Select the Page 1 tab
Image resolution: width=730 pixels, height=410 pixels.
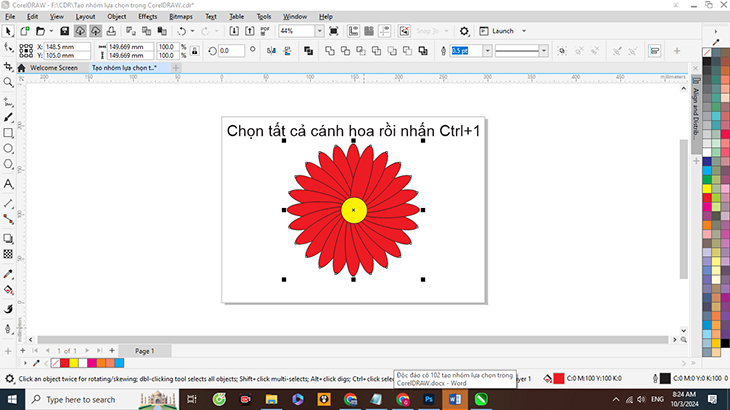click(x=144, y=351)
